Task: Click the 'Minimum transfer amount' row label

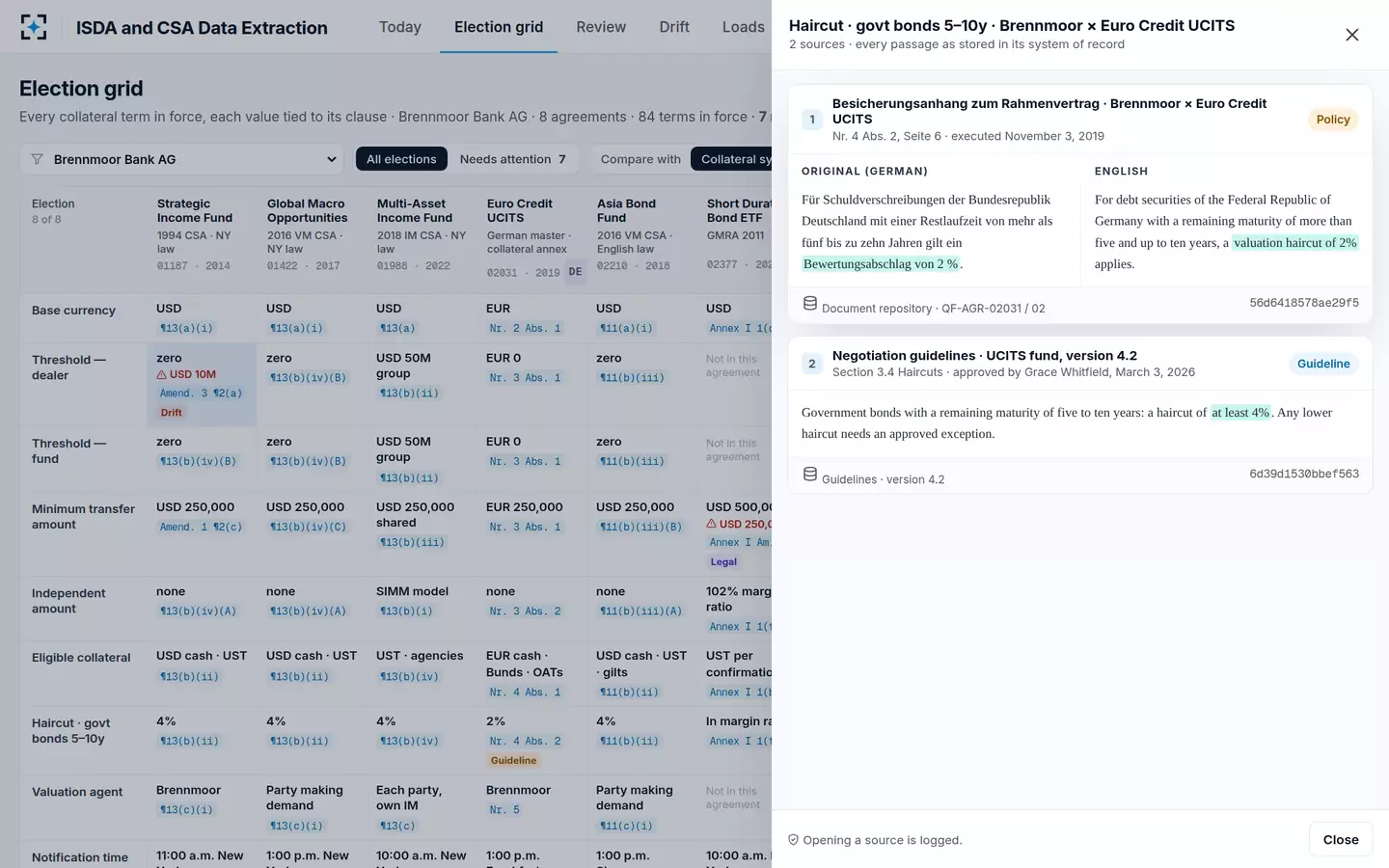Action: pyautogui.click(x=83, y=517)
